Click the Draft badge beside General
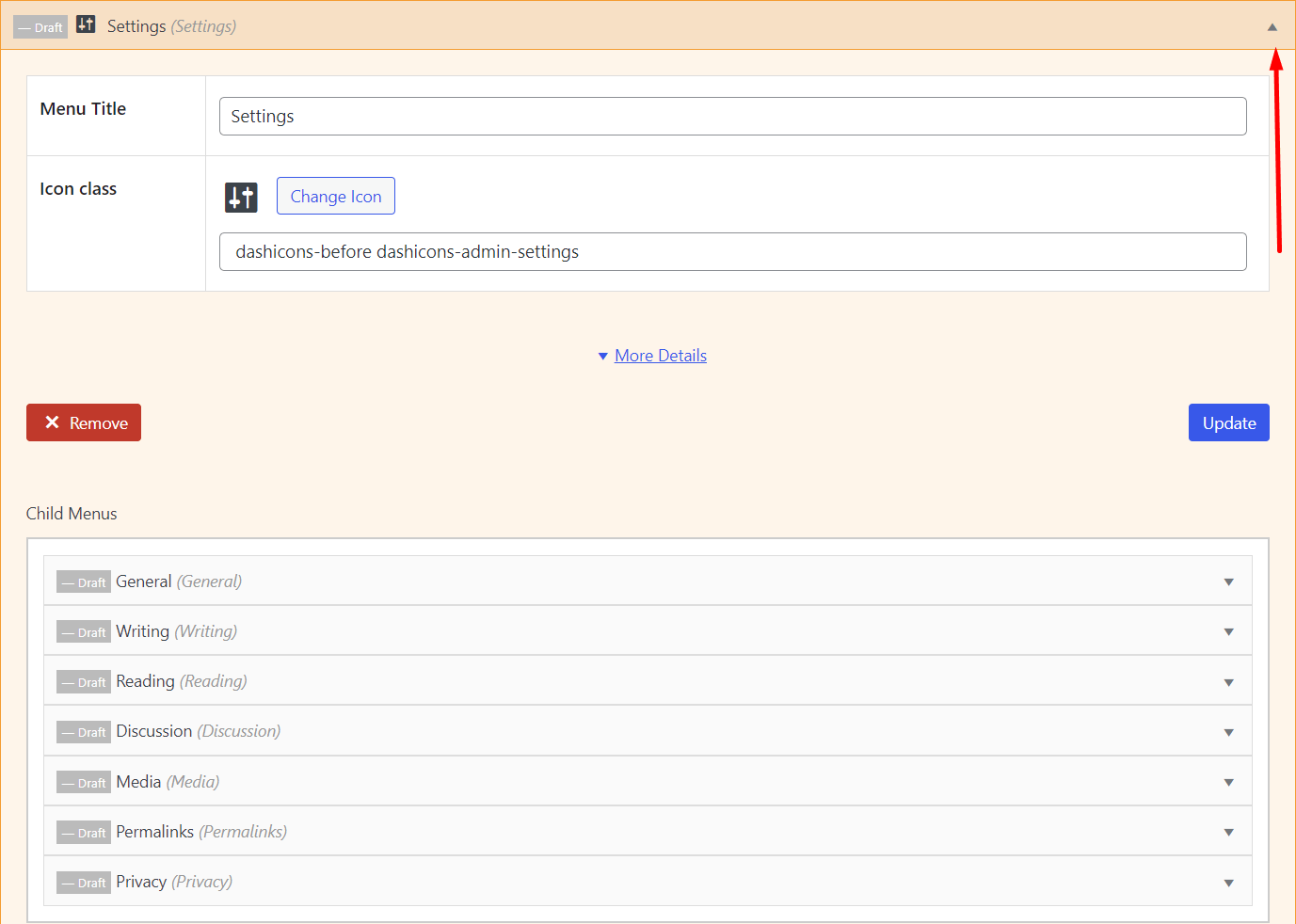 click(84, 581)
